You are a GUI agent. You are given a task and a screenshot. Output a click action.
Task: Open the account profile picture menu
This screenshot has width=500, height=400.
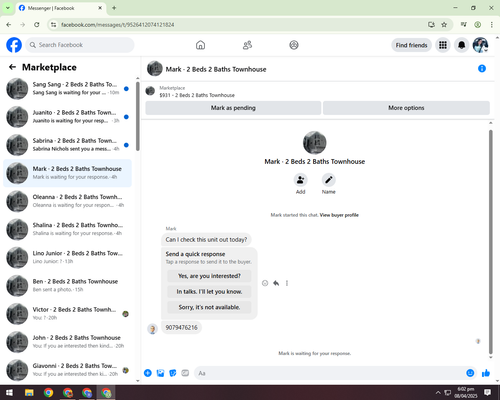(x=480, y=45)
